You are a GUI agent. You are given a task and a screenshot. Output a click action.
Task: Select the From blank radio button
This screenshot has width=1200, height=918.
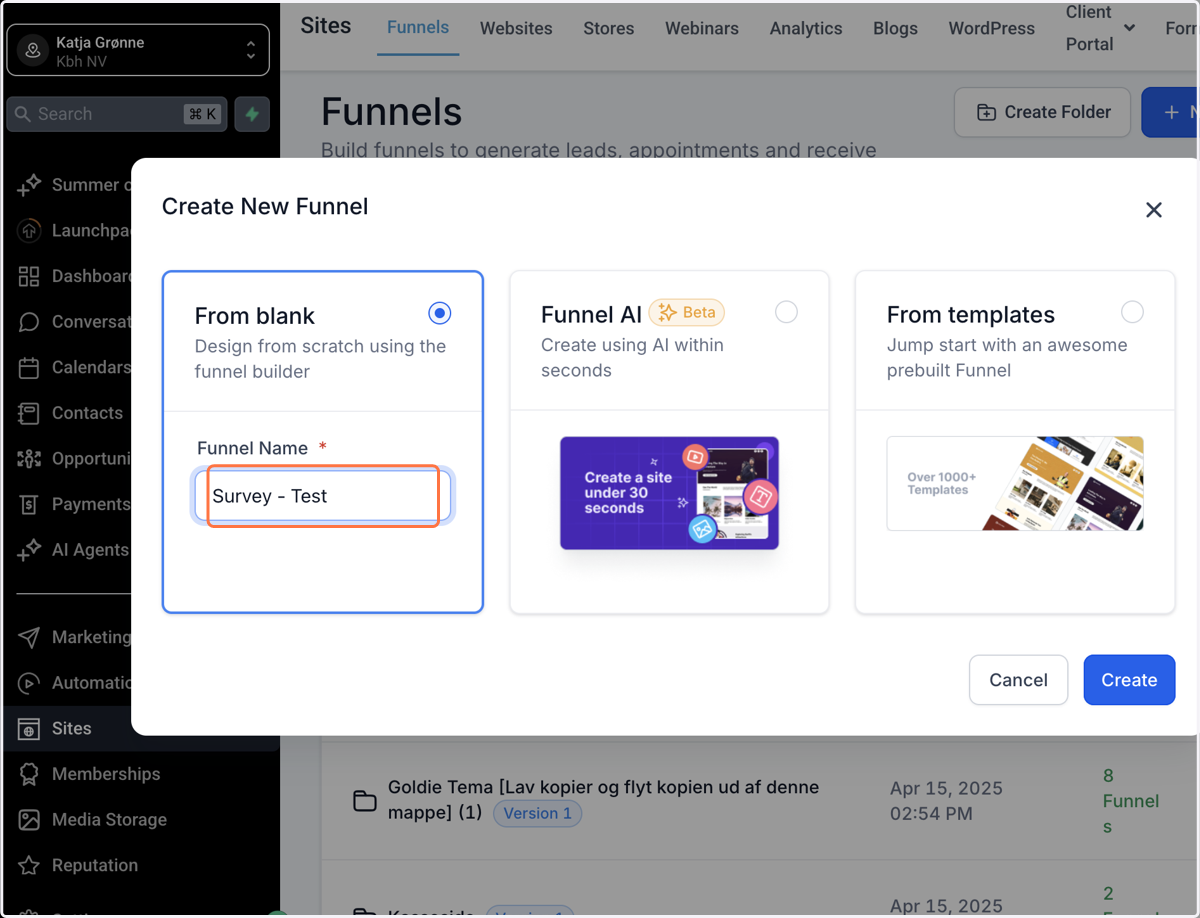[439, 313]
